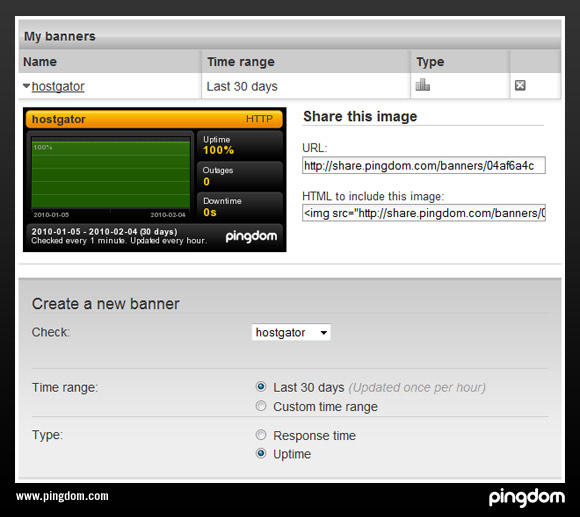This screenshot has width=580, height=517.
Task: Click the bar chart type icon
Action: pos(422,85)
